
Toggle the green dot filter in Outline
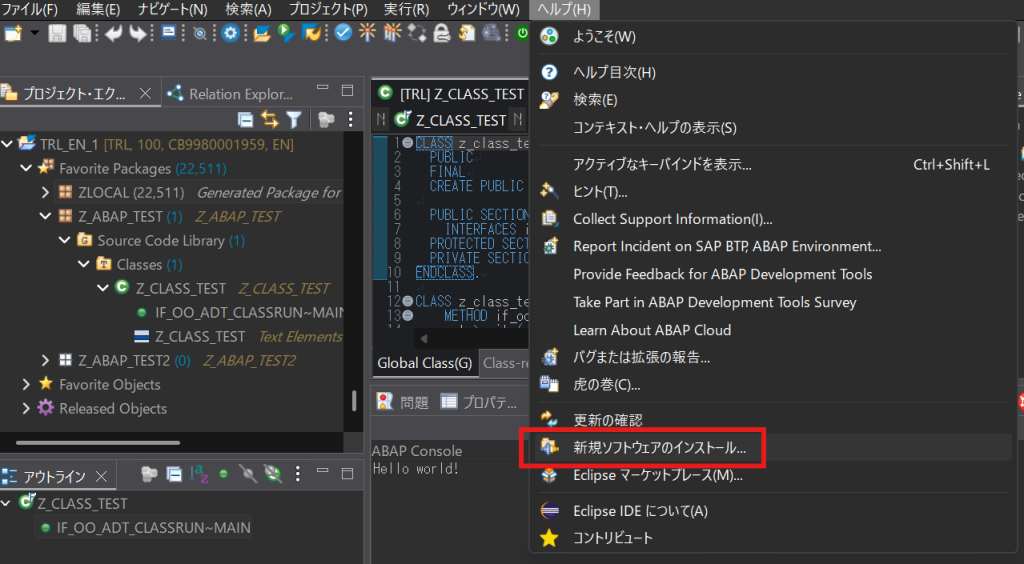pyautogui.click(x=224, y=474)
